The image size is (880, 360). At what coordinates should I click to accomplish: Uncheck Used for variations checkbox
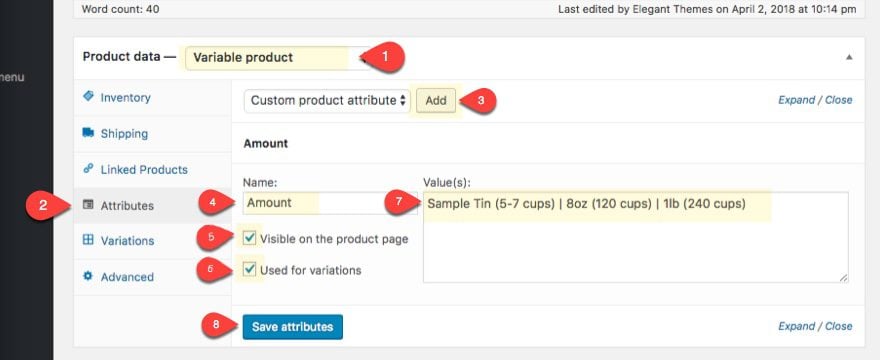pos(250,270)
